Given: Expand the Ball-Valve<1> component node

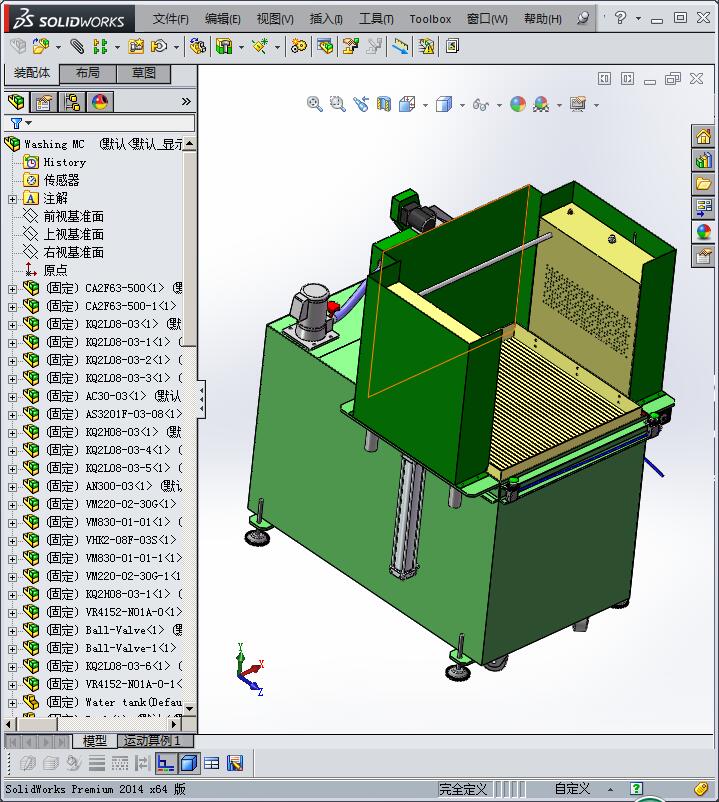Looking at the screenshot, I should tap(12, 631).
